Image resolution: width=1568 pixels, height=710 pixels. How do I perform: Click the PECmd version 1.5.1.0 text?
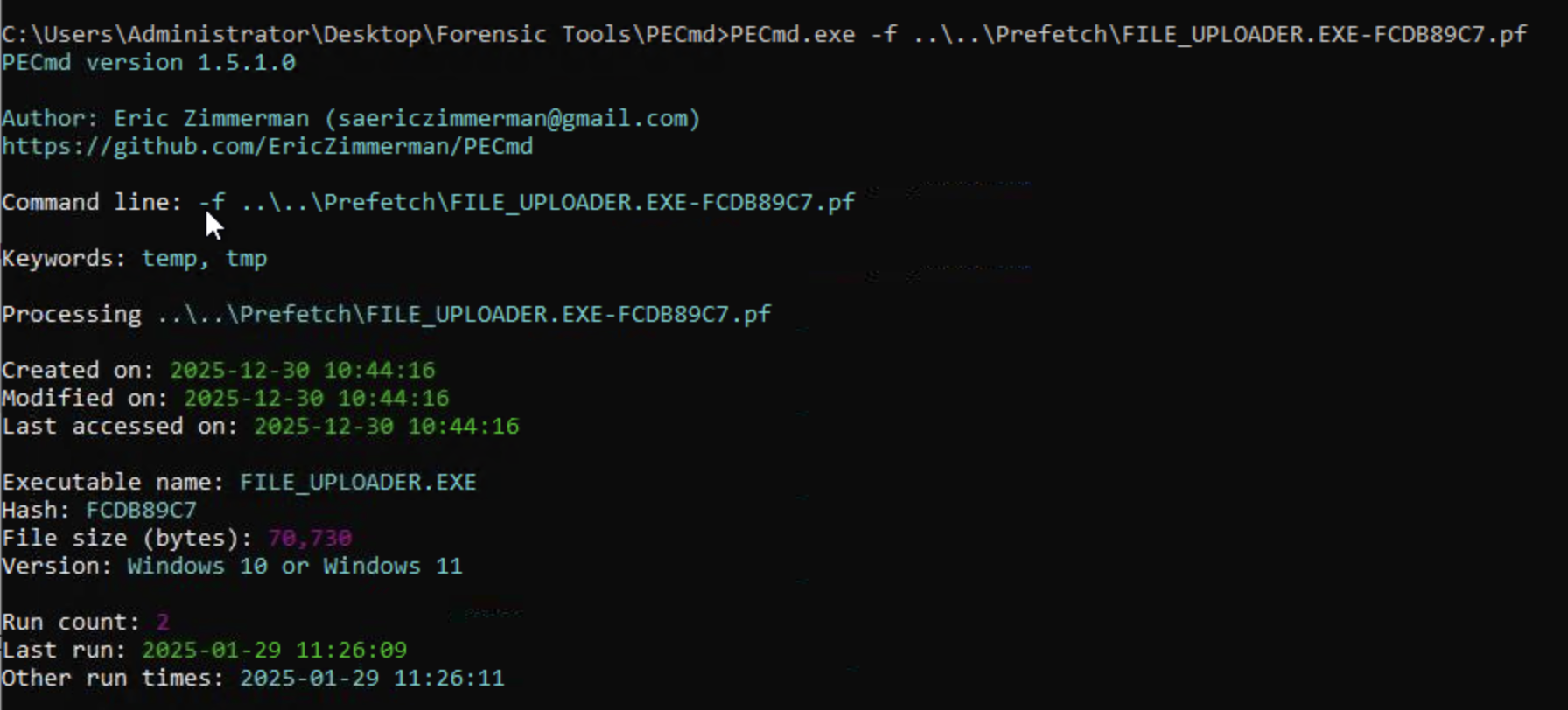click(x=149, y=63)
